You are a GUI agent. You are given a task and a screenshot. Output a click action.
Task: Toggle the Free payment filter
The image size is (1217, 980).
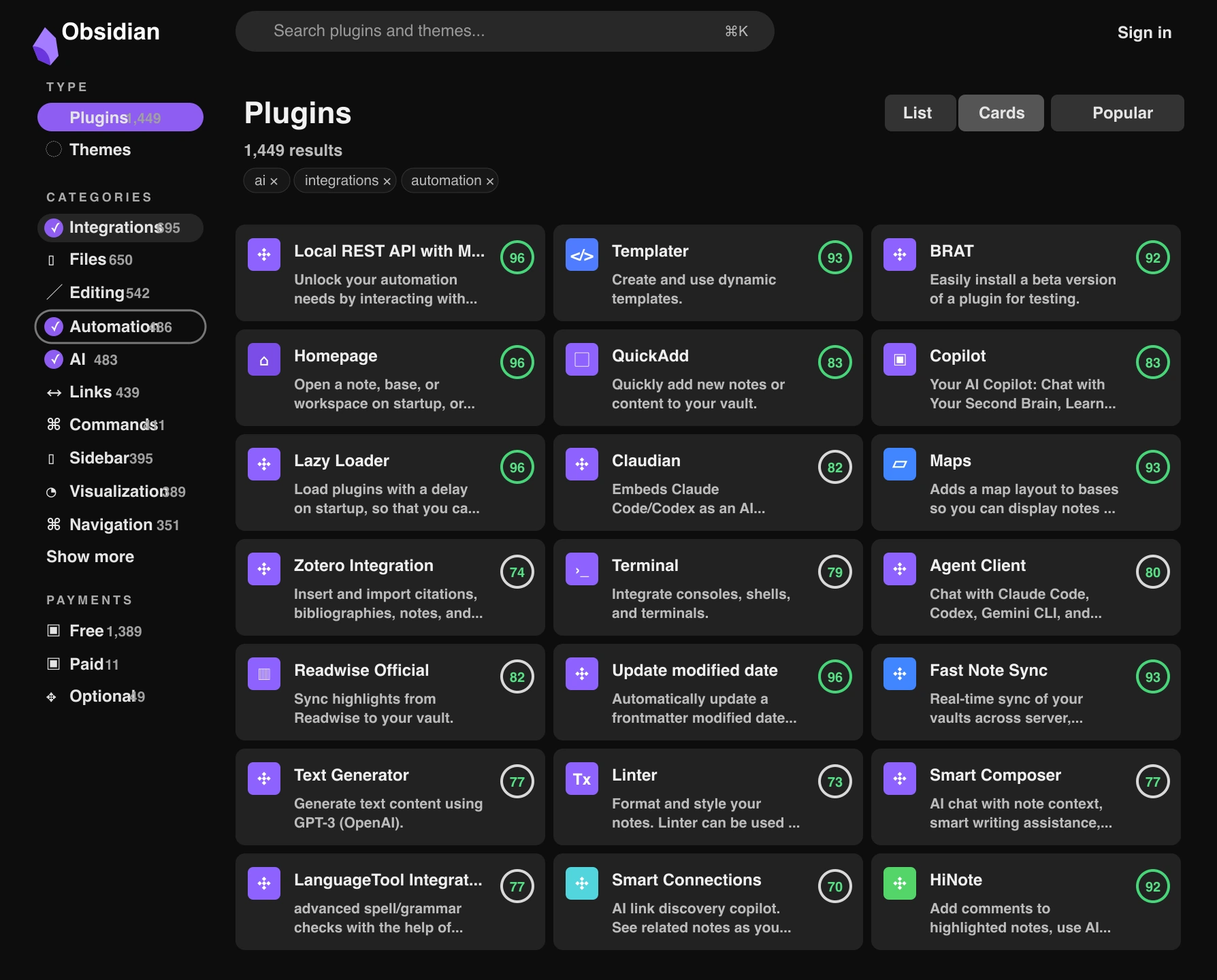point(53,630)
